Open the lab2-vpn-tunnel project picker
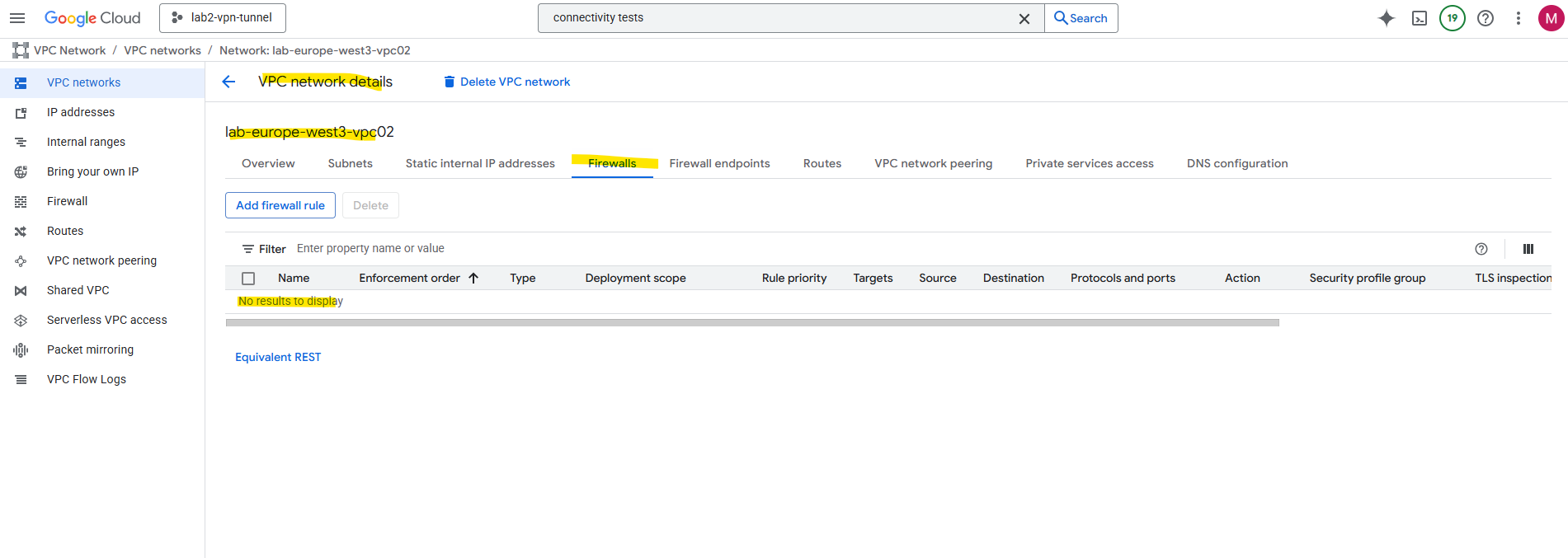This screenshot has height=558, width=1568. [223, 18]
